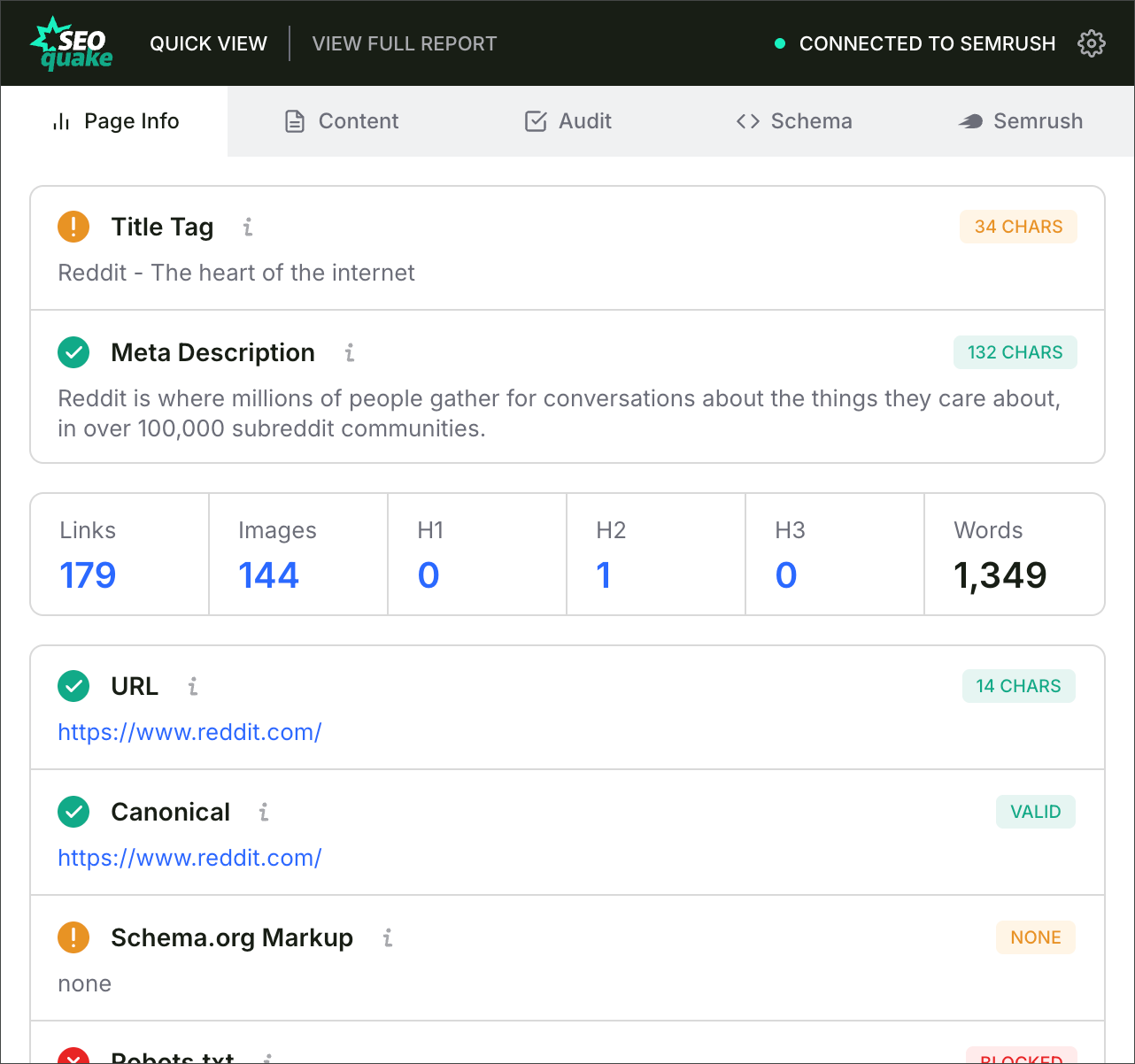Open the Semrush tab
This screenshot has height=1064, width=1135.
pyautogui.click(x=1021, y=121)
